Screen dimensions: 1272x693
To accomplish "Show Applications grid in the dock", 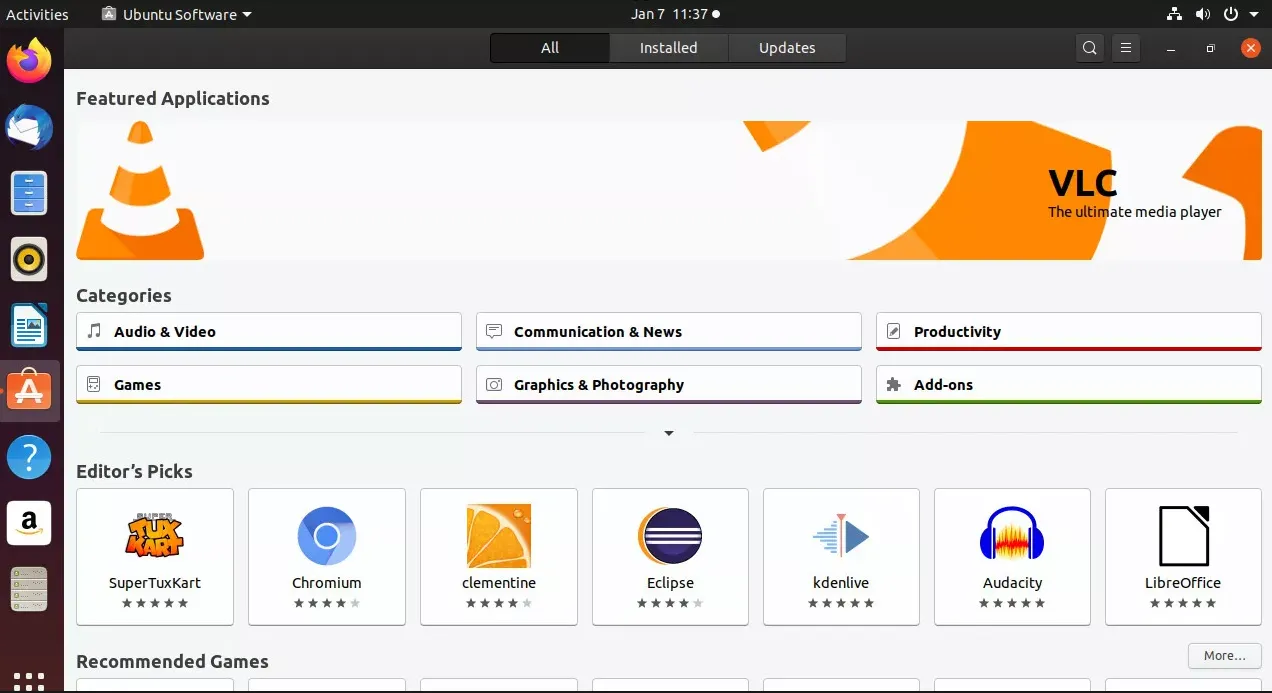I will pyautogui.click(x=29, y=681).
